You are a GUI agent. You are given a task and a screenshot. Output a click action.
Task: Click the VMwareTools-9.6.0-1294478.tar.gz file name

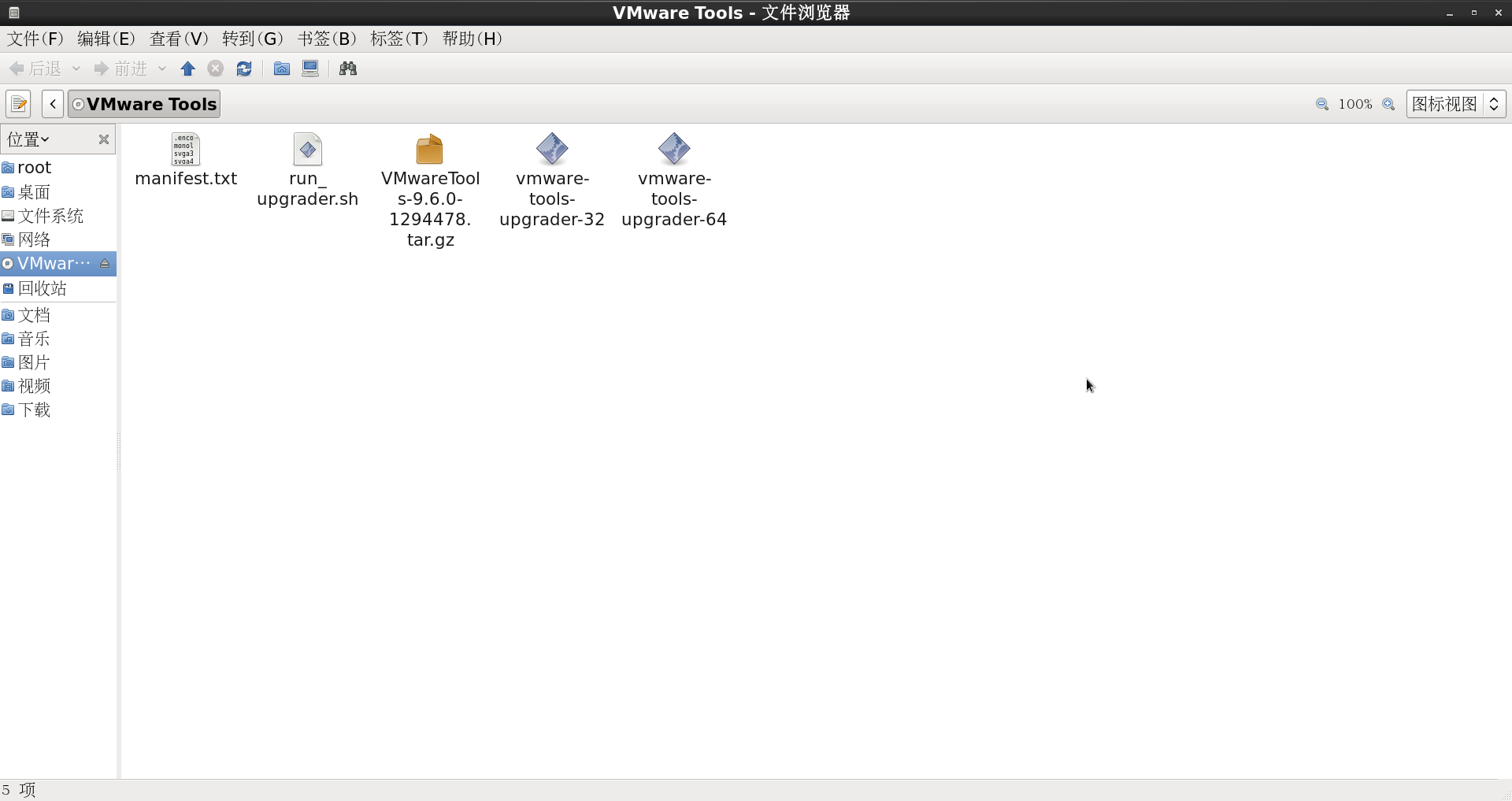[x=430, y=210]
